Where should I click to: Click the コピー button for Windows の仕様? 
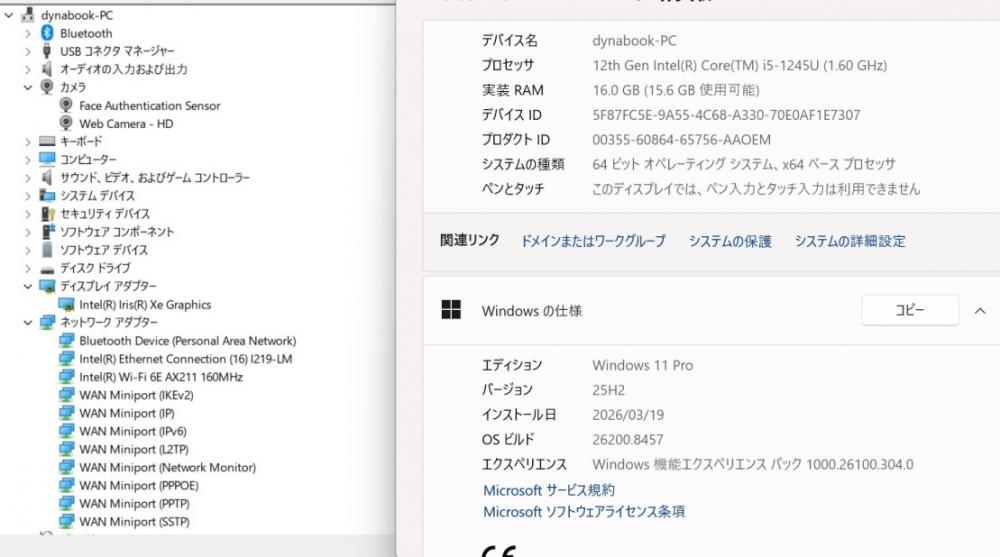coord(910,310)
